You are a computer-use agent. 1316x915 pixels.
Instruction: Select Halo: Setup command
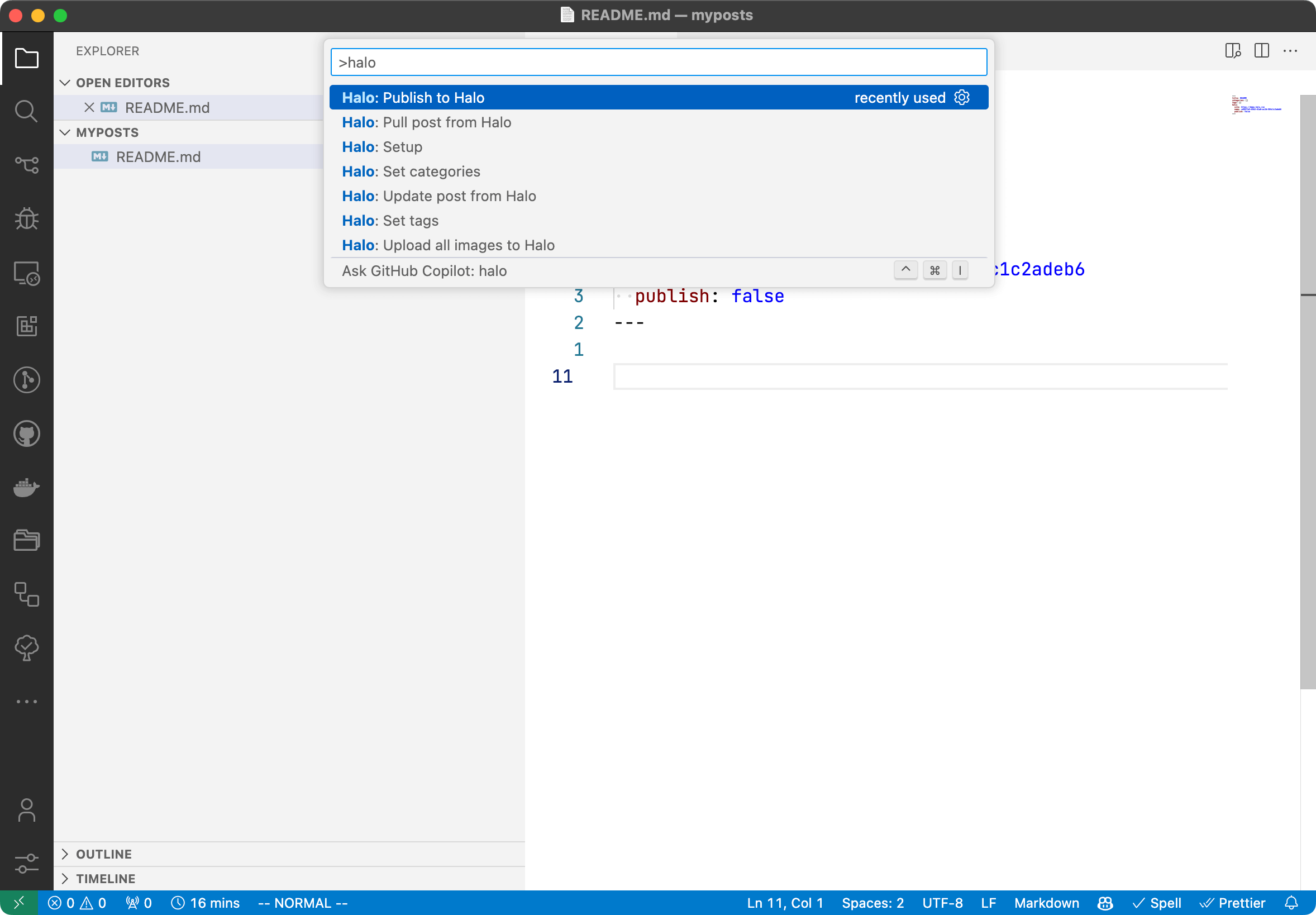382,147
